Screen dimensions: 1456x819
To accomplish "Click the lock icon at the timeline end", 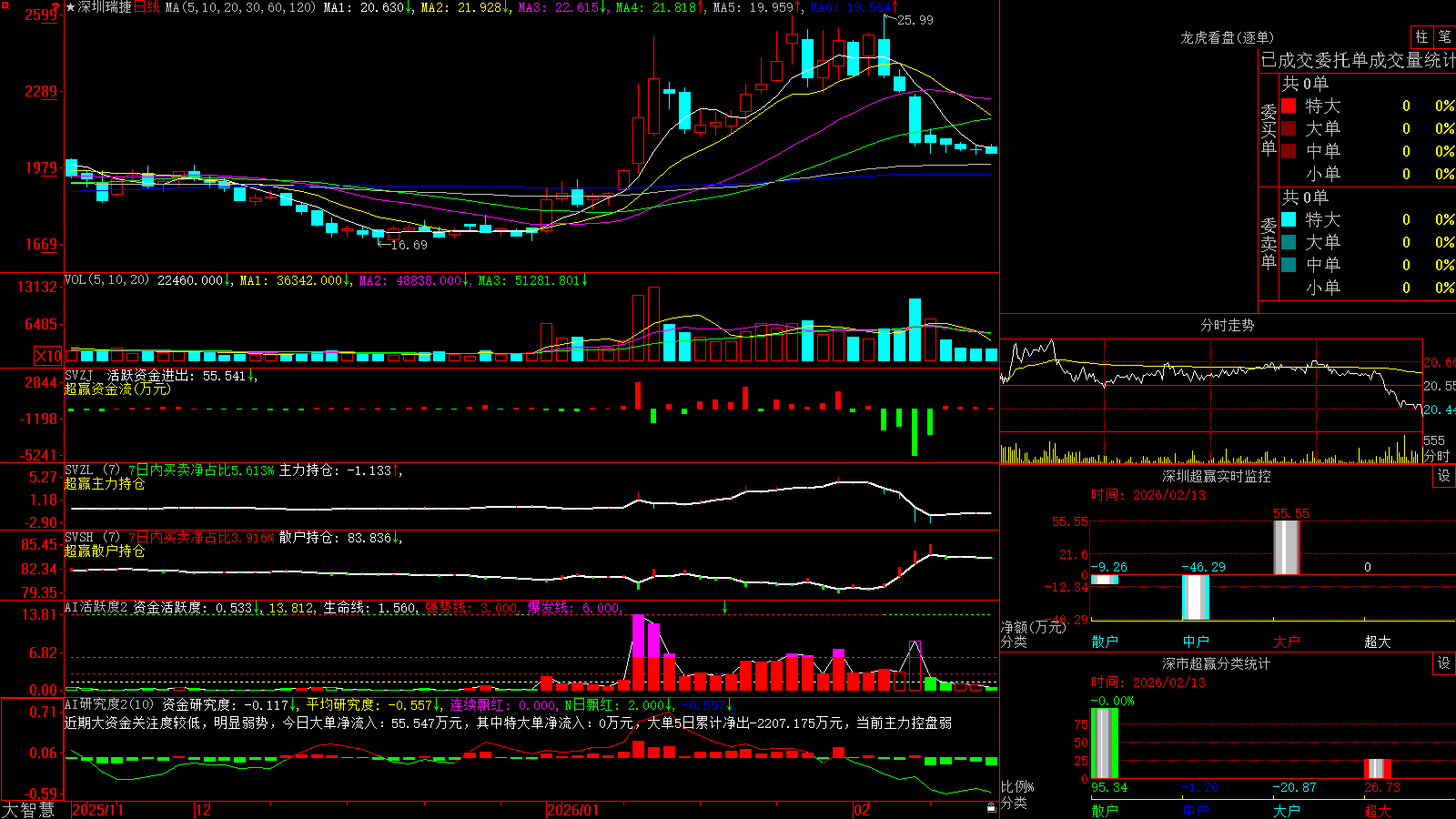I will click(991, 807).
